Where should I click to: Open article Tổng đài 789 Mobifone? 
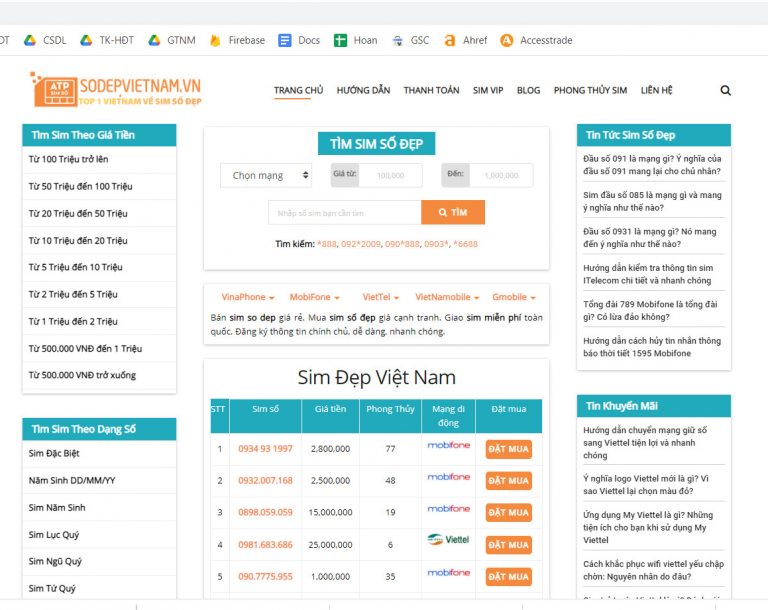(x=650, y=310)
